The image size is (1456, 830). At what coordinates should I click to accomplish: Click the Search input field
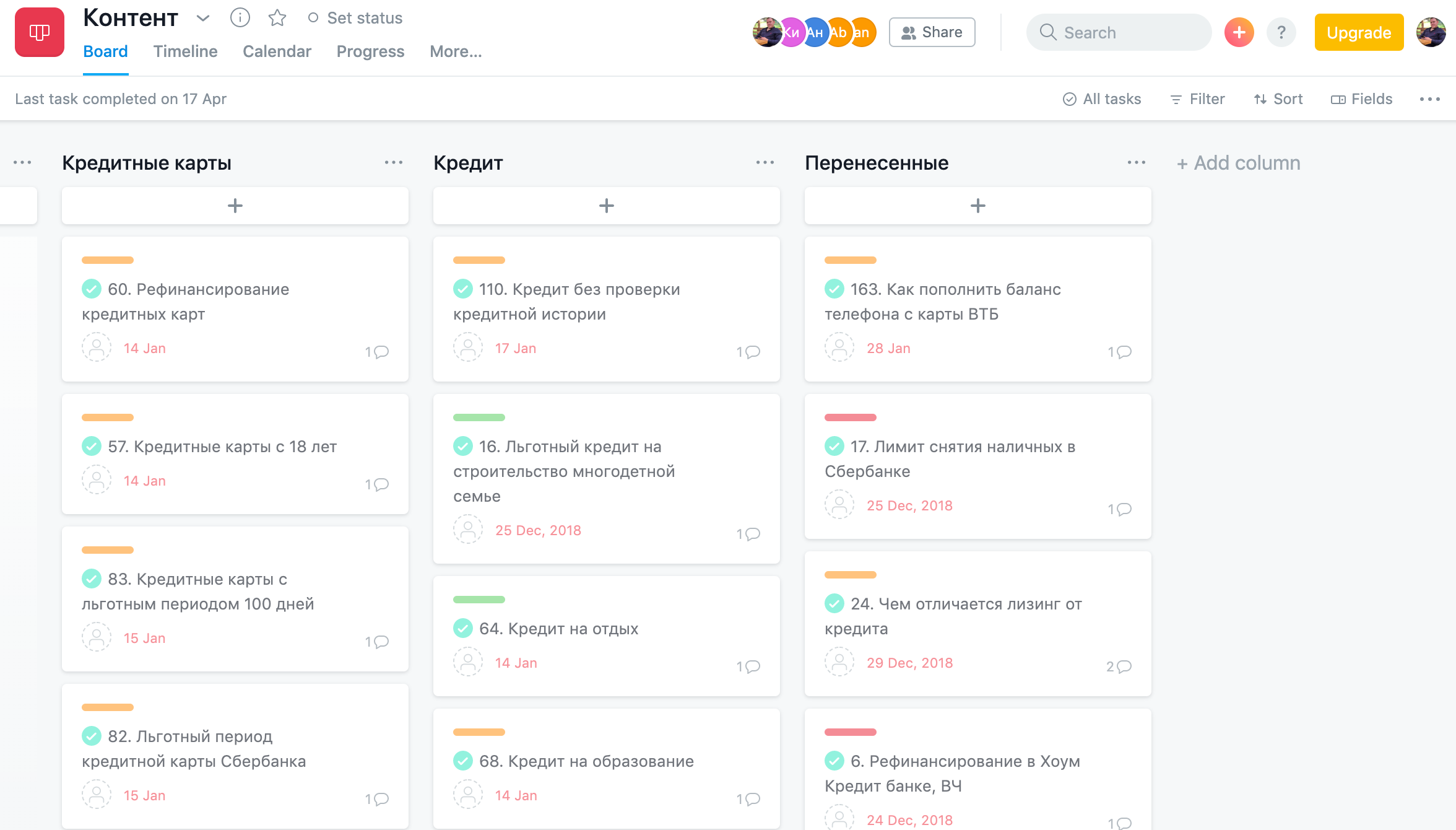1119,32
